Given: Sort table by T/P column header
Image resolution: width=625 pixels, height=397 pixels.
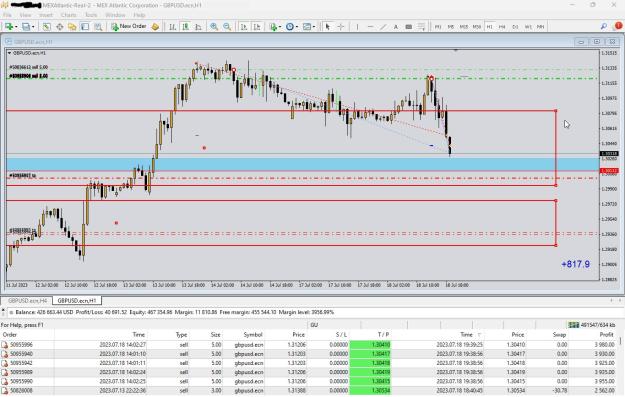Looking at the screenshot, I should [383, 335].
